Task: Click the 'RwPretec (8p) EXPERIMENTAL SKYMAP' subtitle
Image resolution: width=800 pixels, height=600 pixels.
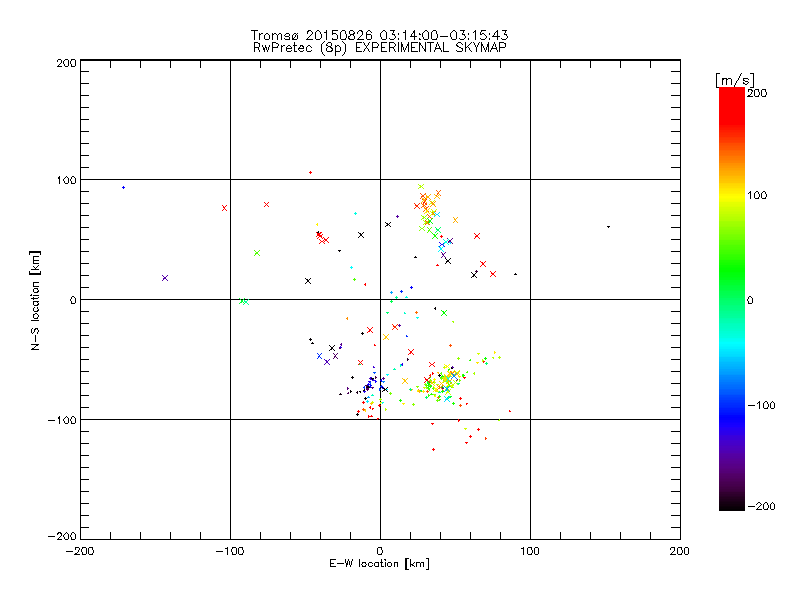Action: click(380, 48)
